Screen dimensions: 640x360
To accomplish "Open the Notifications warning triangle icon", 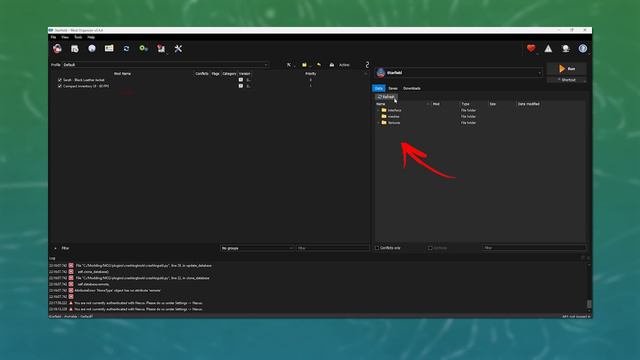I will click(548, 49).
